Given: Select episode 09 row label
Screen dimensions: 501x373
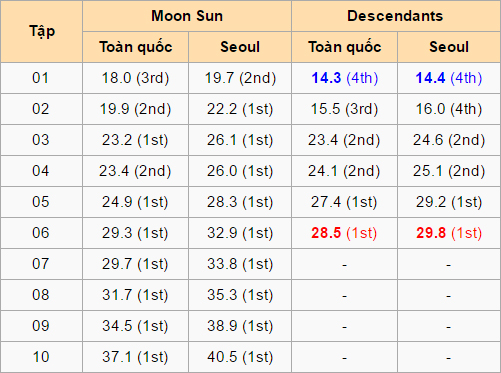Looking at the screenshot, I should [x=41, y=326].
